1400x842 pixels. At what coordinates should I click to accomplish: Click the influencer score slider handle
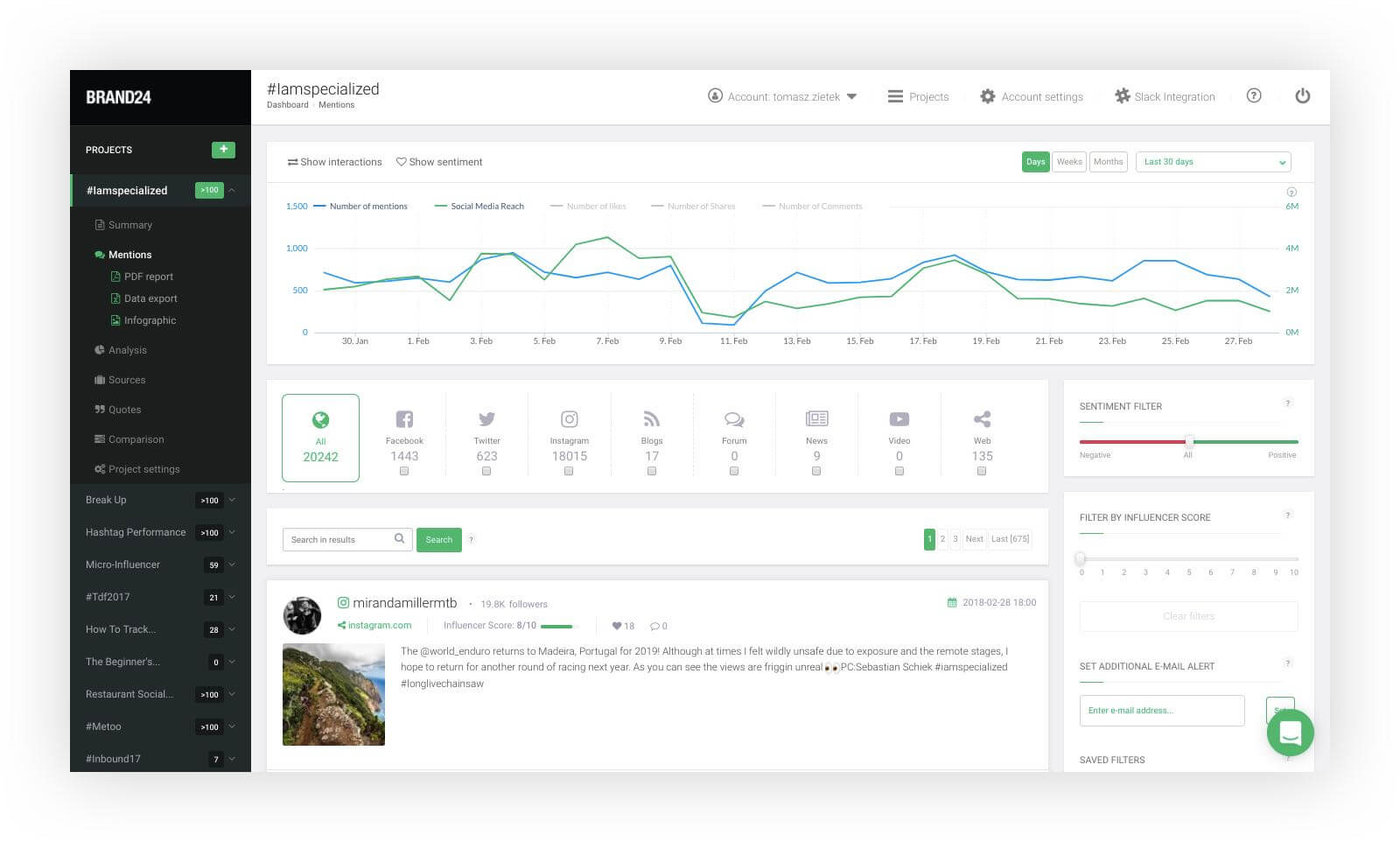pos(1081,558)
